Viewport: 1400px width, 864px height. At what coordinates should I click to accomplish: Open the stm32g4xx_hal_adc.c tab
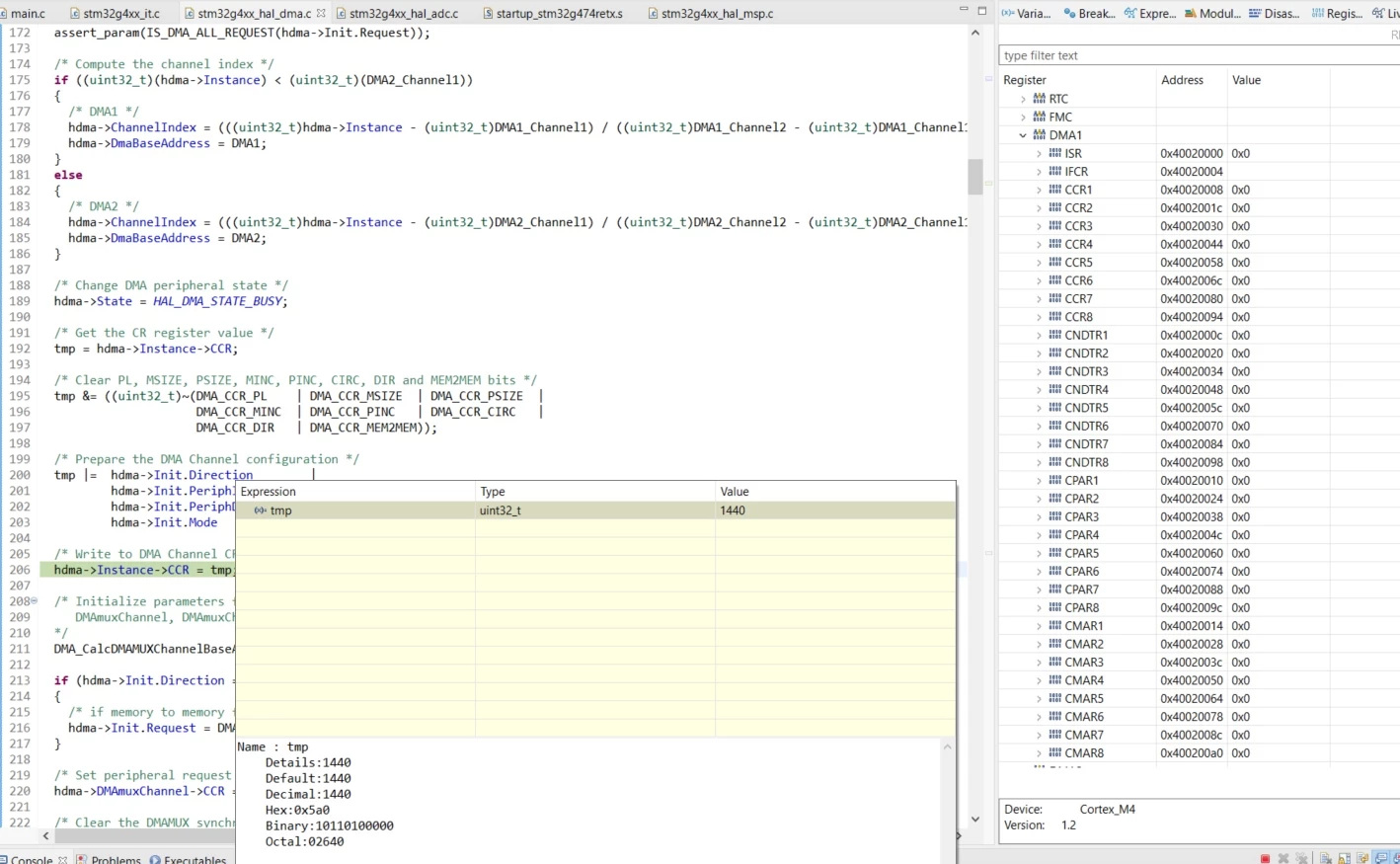pos(396,14)
